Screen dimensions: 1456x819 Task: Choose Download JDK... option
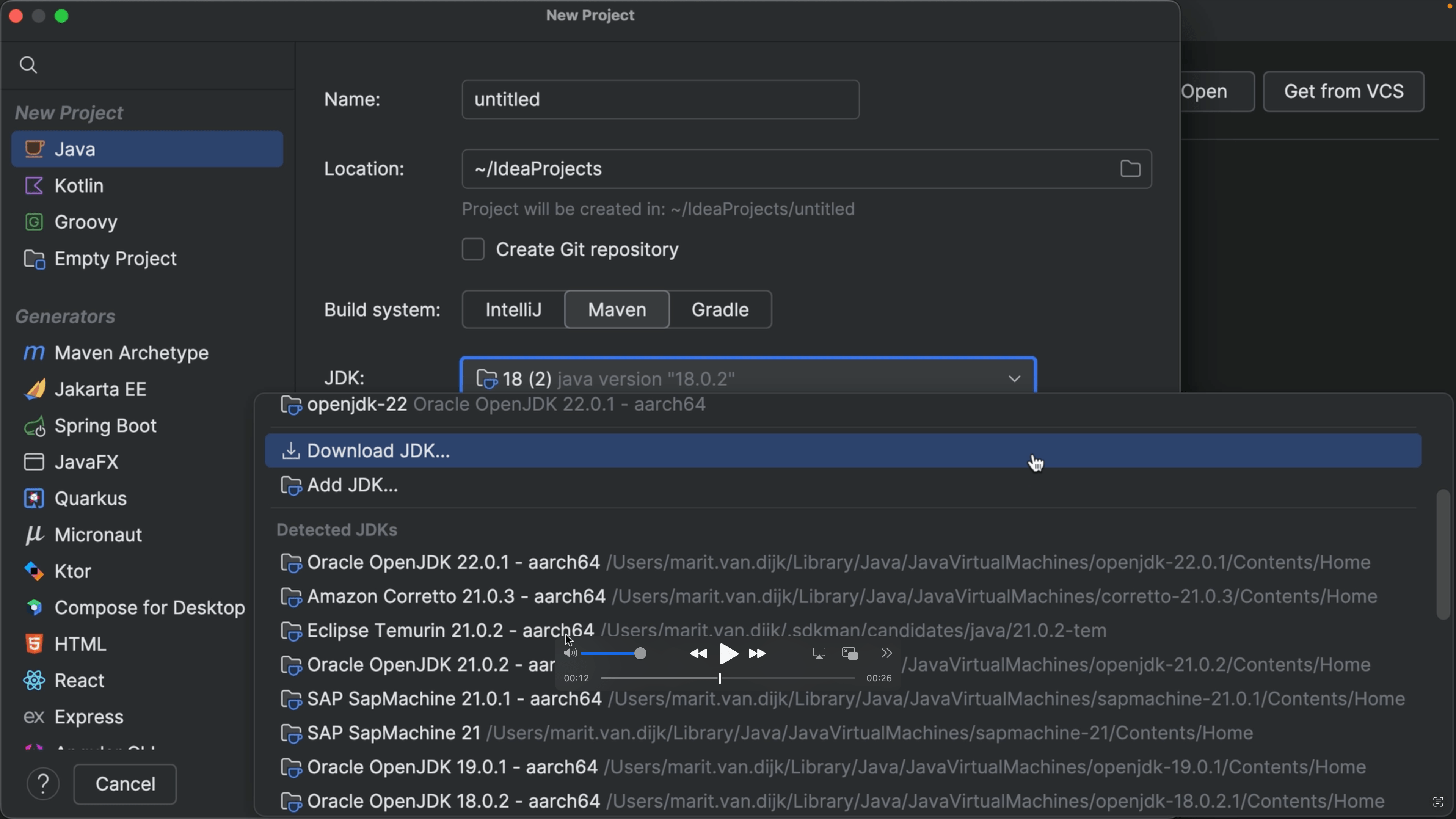(x=843, y=450)
